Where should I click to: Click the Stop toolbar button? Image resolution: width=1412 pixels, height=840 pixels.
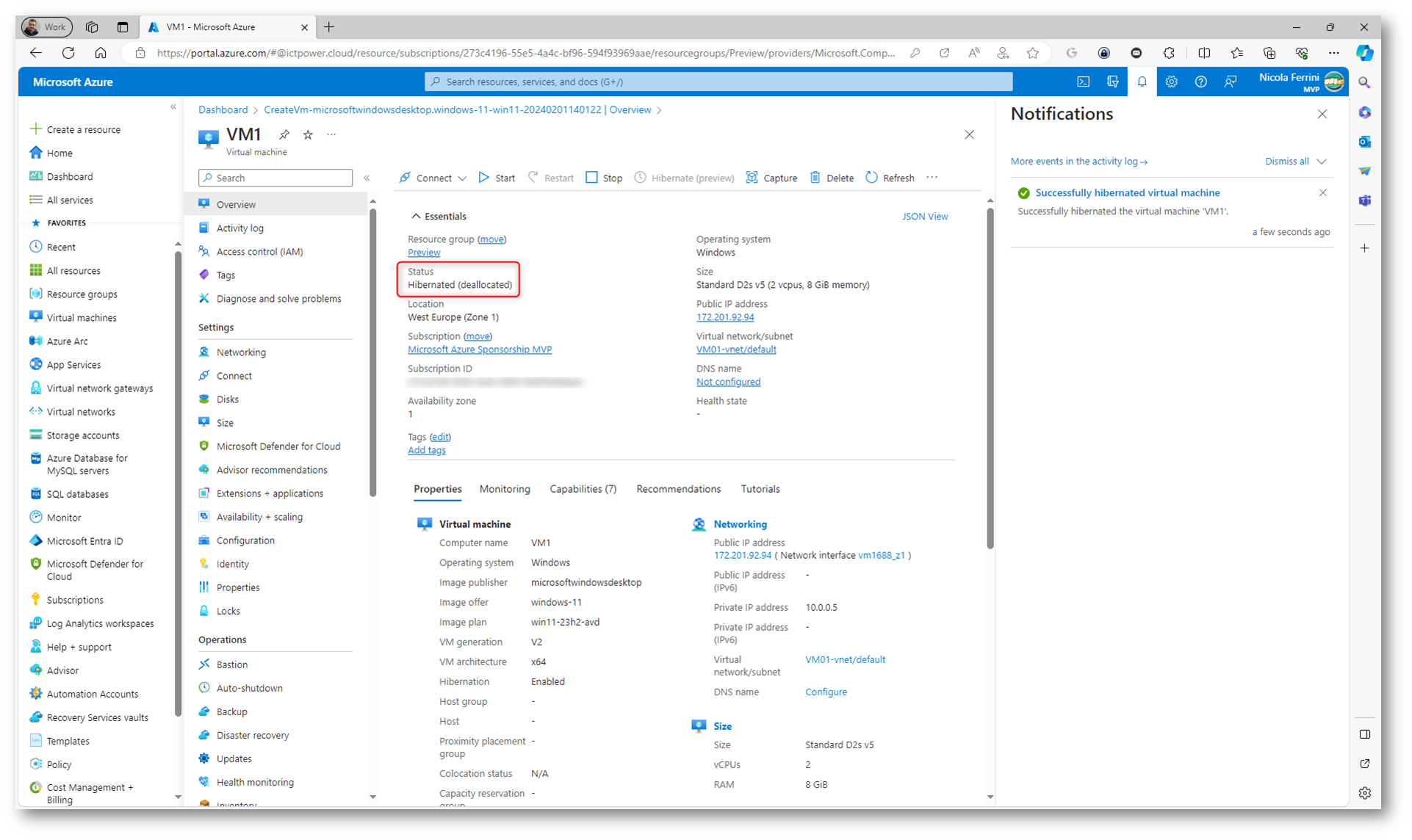click(605, 178)
